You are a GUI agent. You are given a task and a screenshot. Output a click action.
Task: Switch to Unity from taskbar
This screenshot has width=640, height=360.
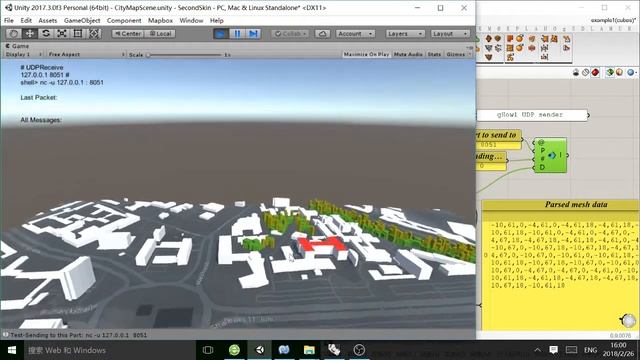click(x=260, y=350)
